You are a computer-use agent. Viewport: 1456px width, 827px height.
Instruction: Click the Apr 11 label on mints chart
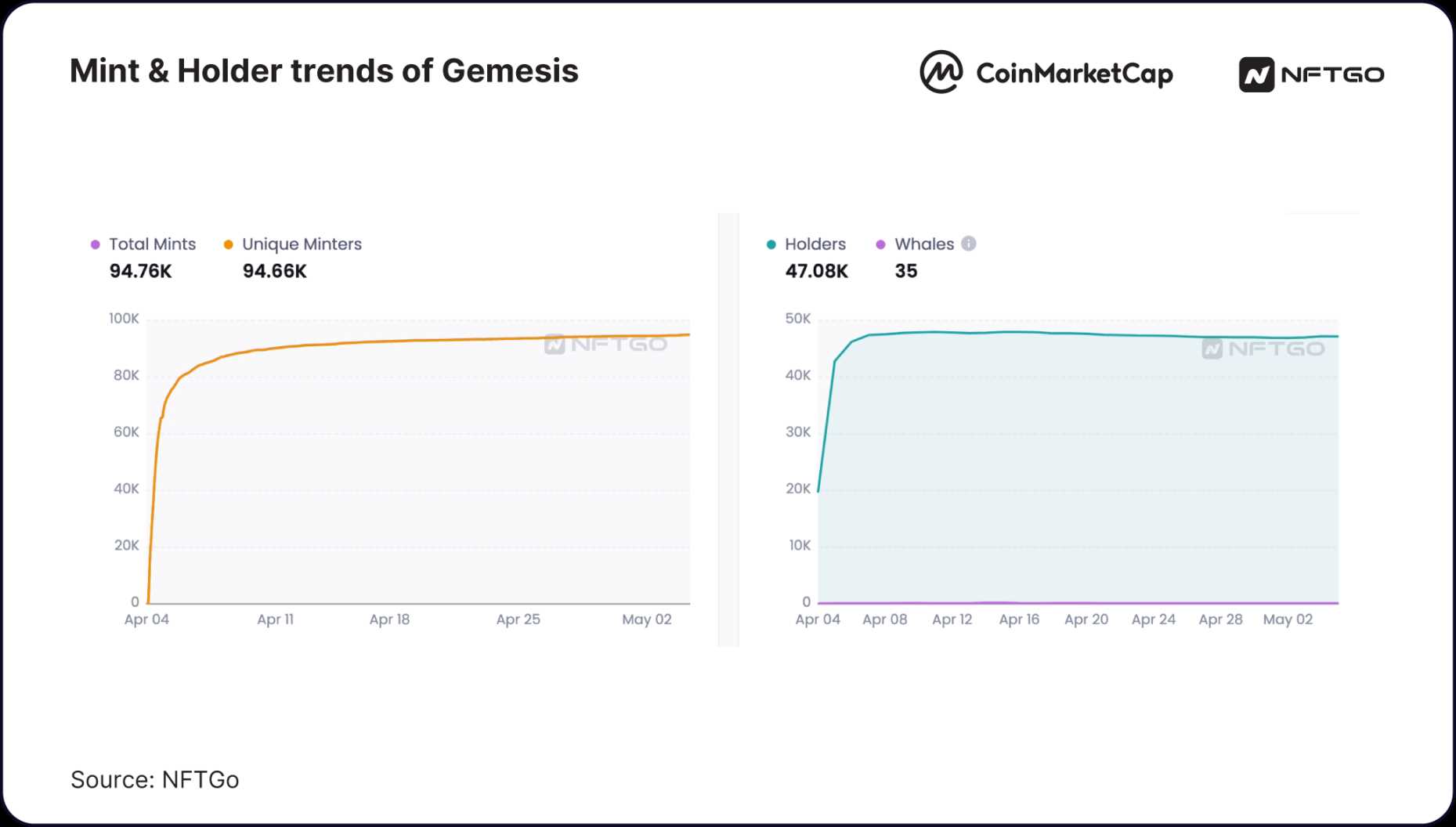coord(275,619)
